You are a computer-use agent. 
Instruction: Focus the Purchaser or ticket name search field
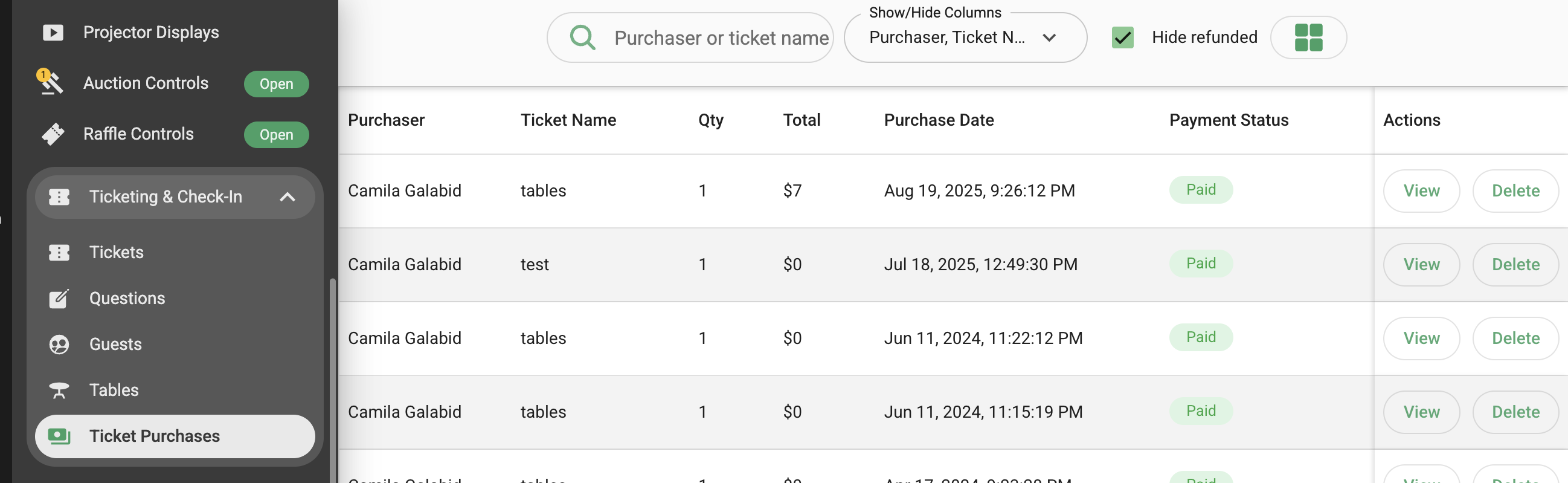[721, 37]
